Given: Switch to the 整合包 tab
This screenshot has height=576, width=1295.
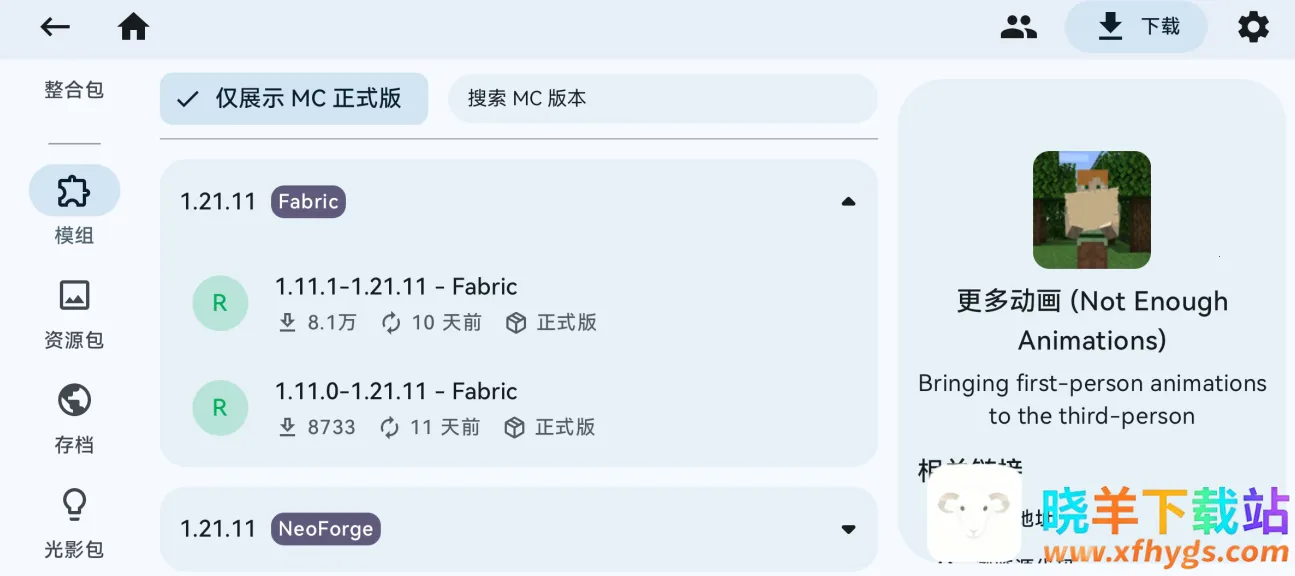Looking at the screenshot, I should [74, 90].
